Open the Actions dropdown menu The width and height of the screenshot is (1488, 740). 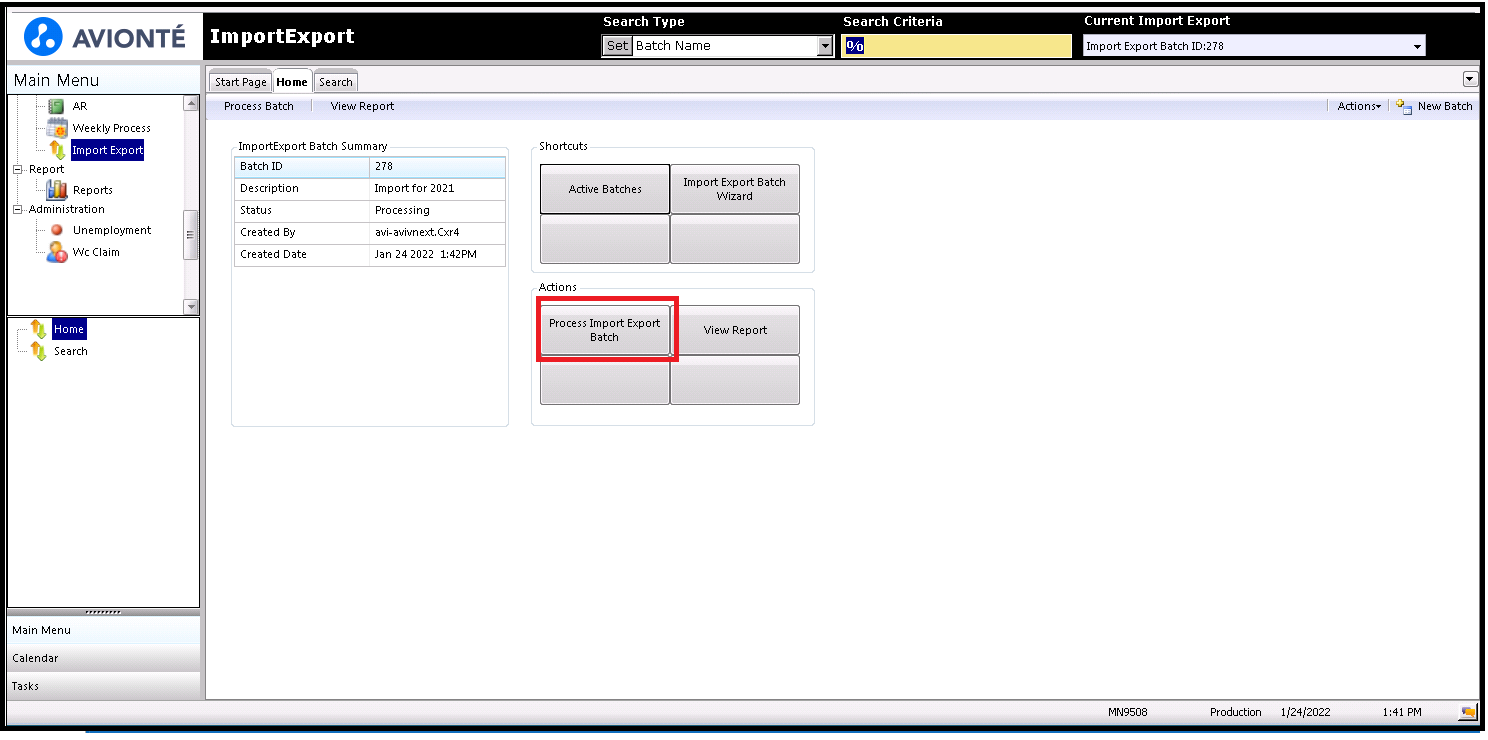coord(1359,106)
